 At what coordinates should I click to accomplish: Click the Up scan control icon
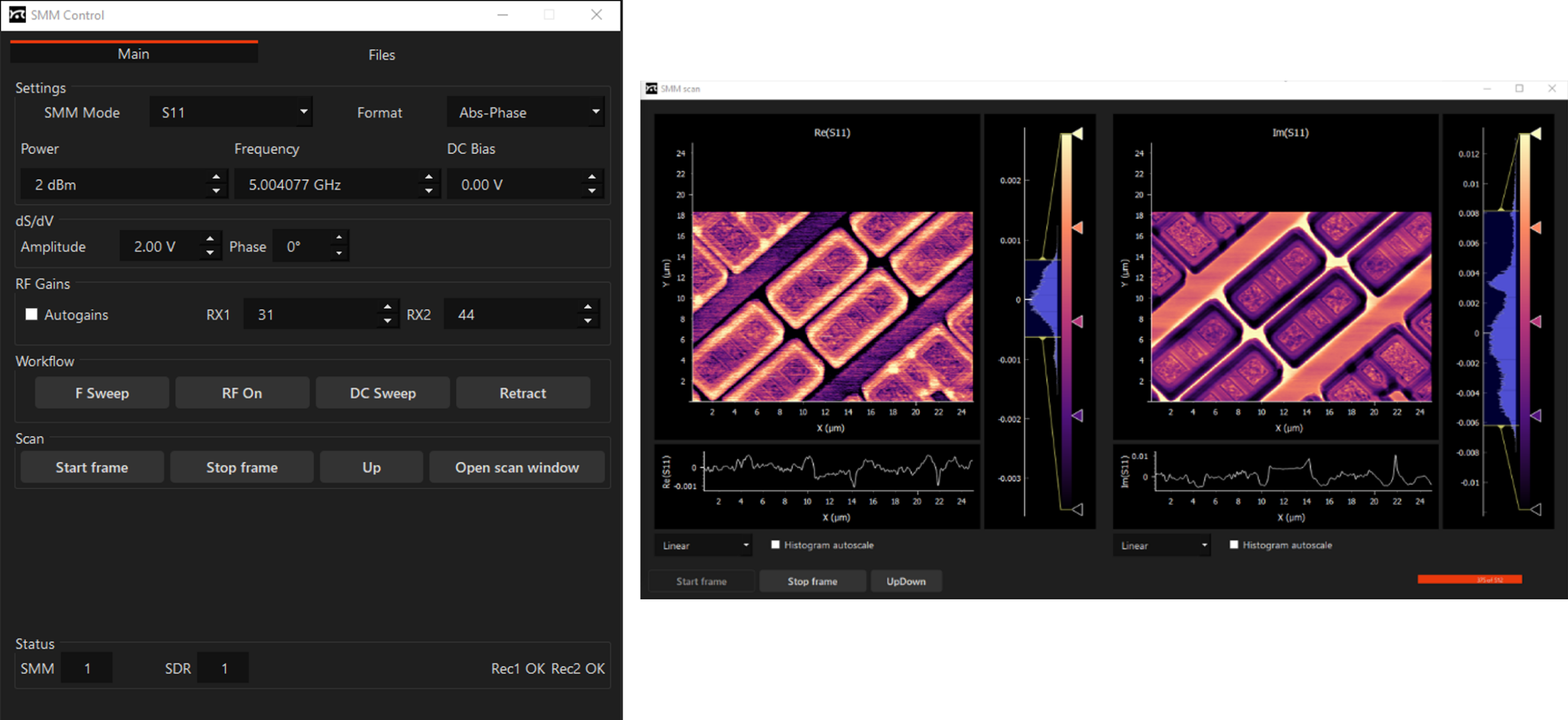[x=371, y=467]
